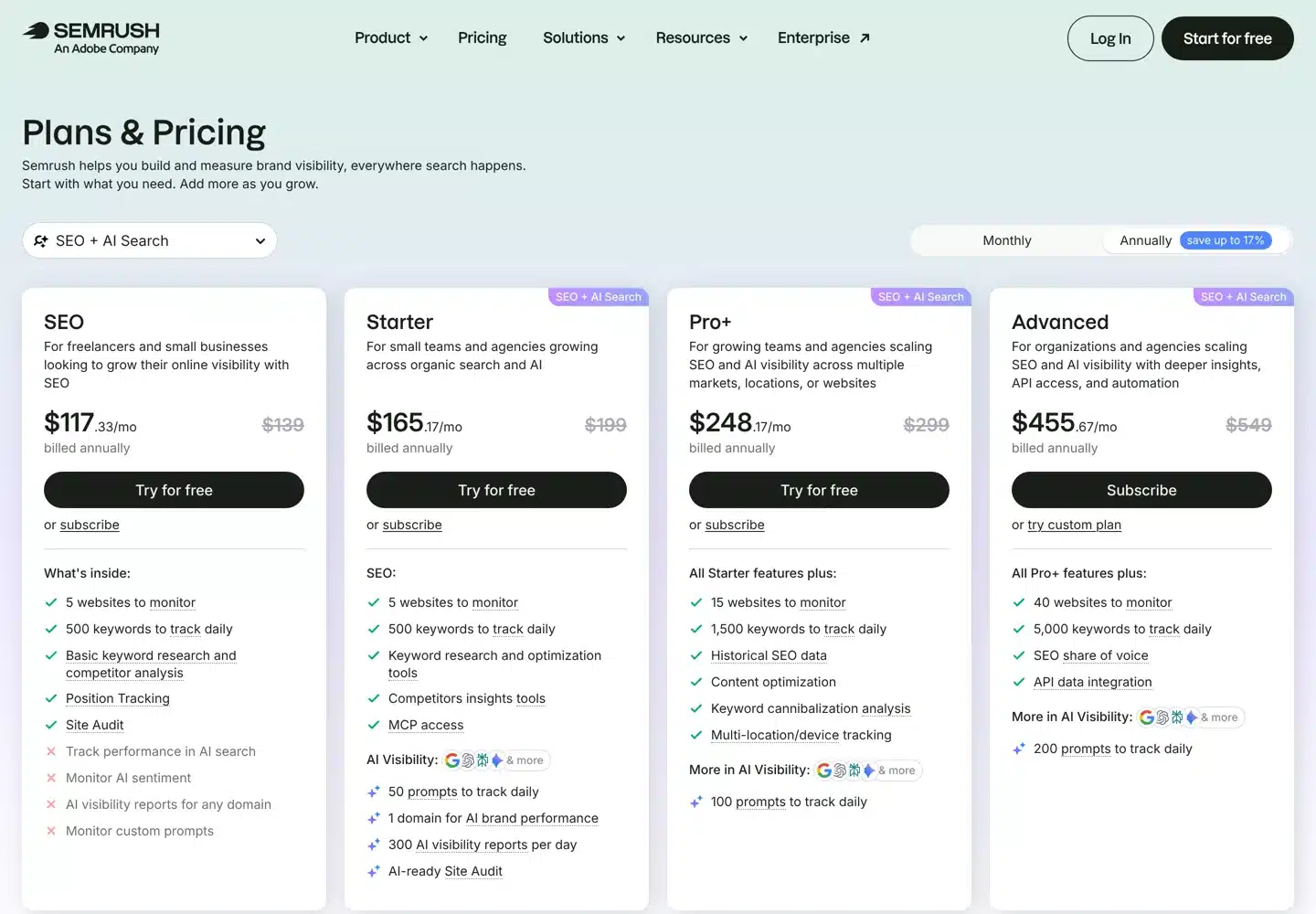Click the checkmark beside Site Audit in SEO plan
This screenshot has height=914, width=1316.
pyautogui.click(x=51, y=725)
